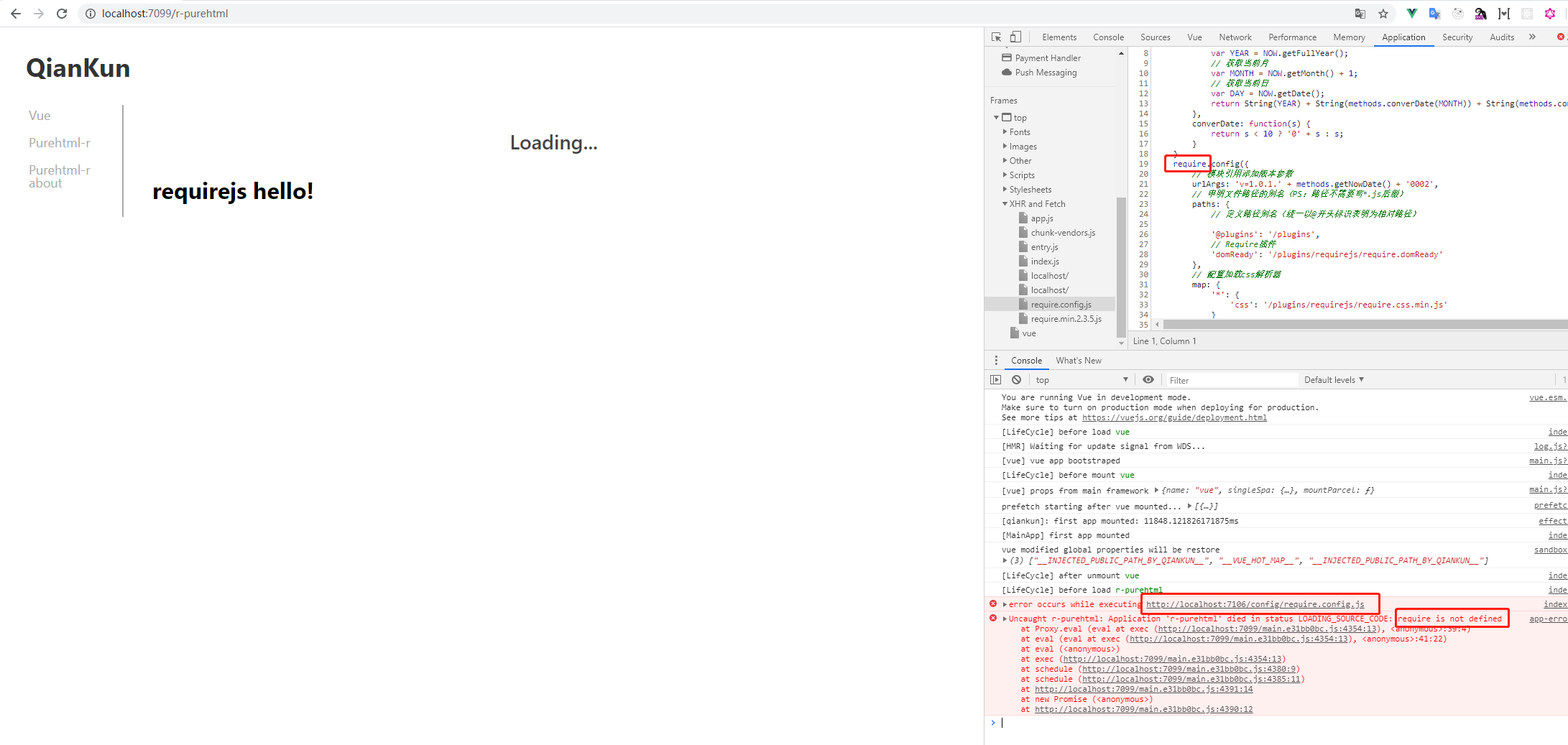Open the Default levels dropdown

click(x=1334, y=380)
